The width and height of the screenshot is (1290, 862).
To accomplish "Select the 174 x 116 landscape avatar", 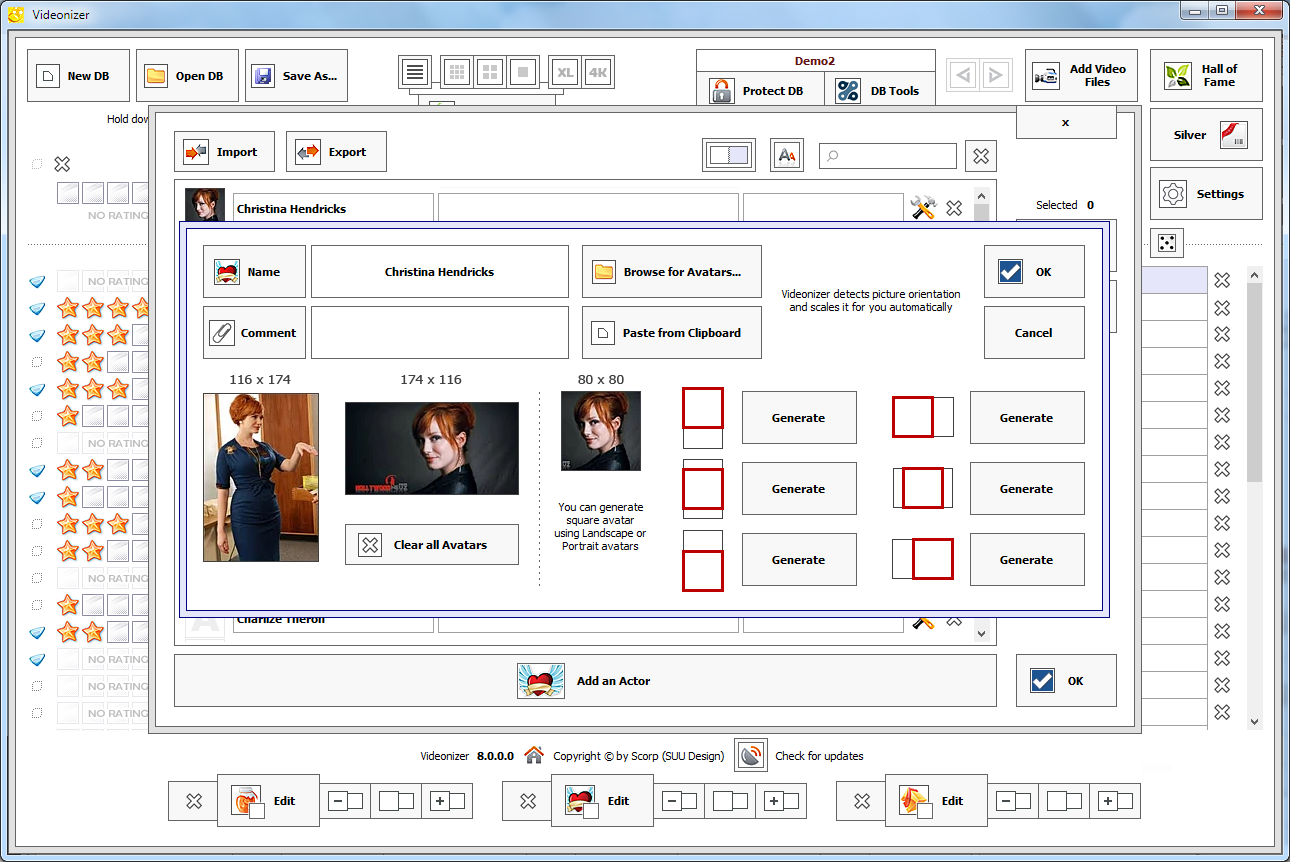I will [432, 448].
